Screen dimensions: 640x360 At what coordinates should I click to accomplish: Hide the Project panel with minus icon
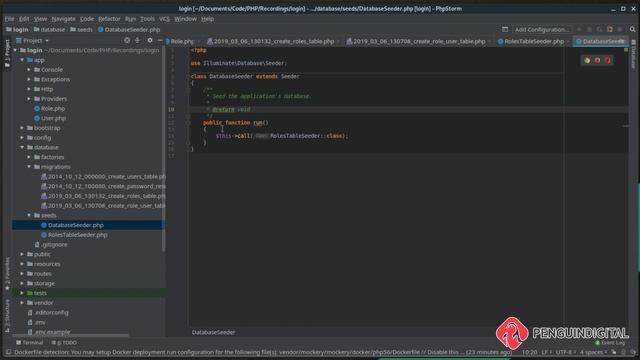click(x=160, y=40)
